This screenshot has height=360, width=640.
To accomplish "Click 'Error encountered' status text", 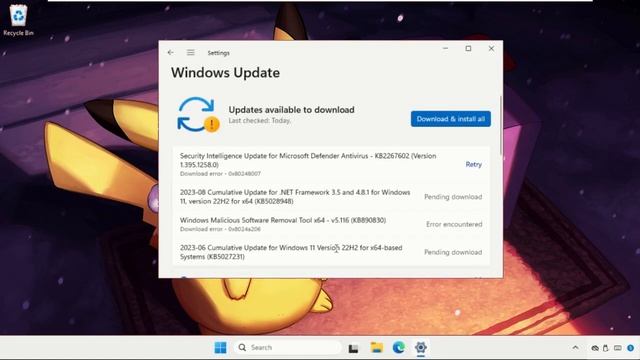I will [454, 224].
